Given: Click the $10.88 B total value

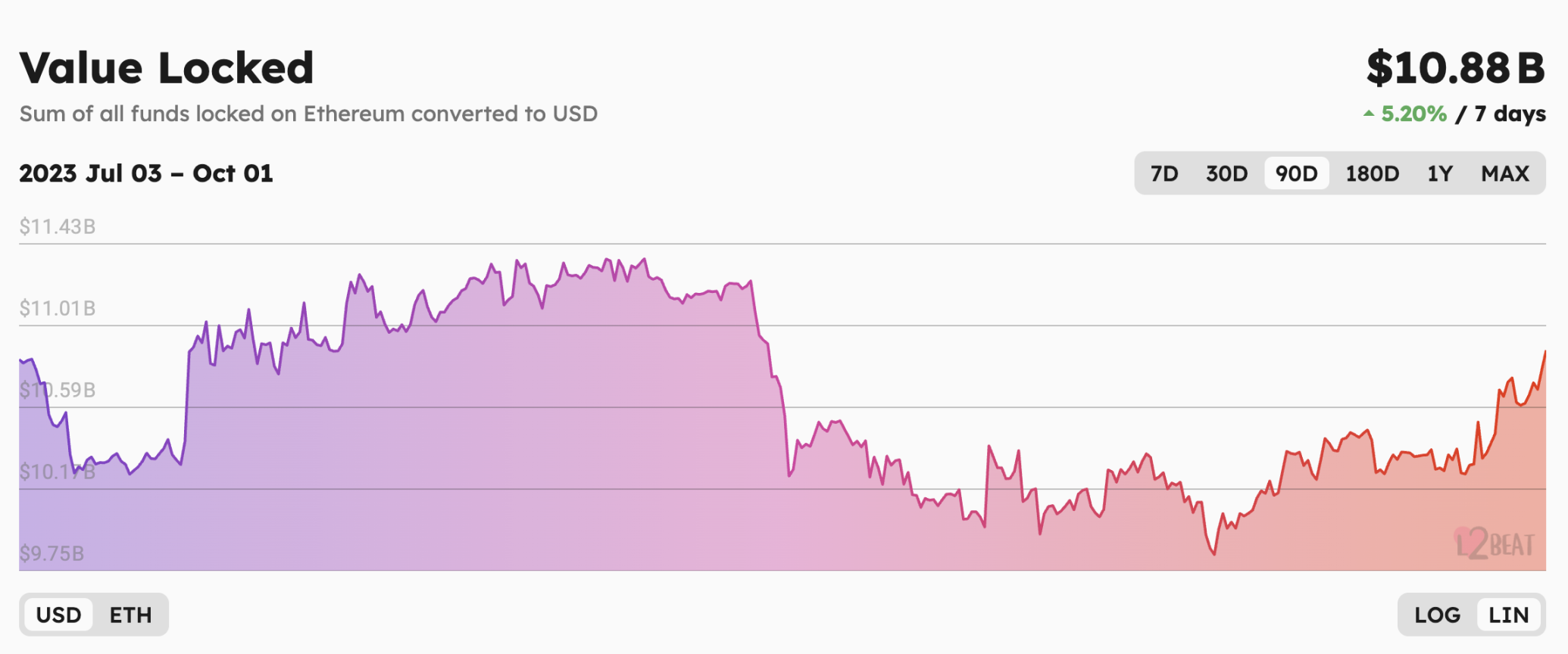Looking at the screenshot, I should [1455, 67].
